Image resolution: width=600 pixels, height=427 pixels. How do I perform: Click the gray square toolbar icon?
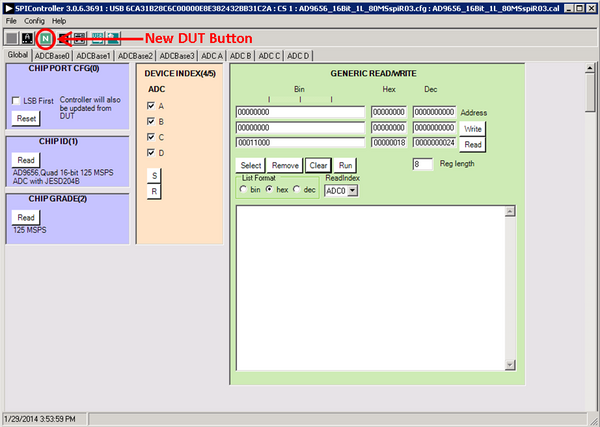pyautogui.click(x=12, y=38)
